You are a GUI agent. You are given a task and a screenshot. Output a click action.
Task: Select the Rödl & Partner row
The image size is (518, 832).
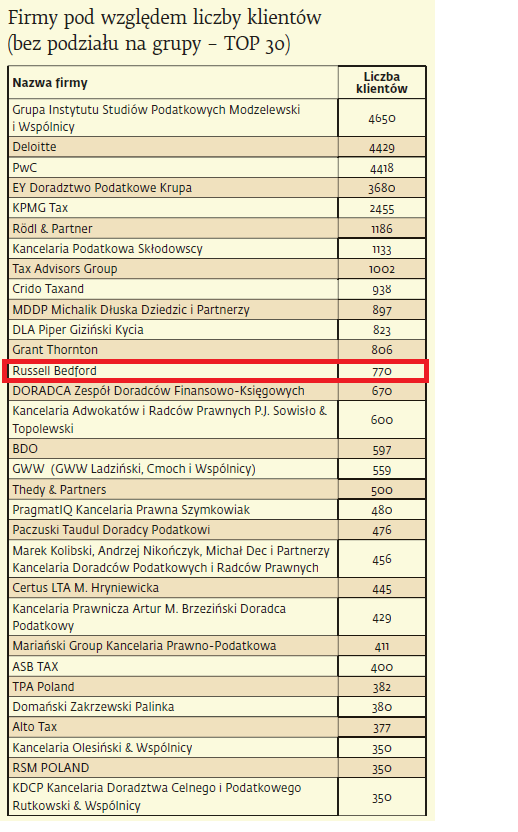(x=217, y=229)
